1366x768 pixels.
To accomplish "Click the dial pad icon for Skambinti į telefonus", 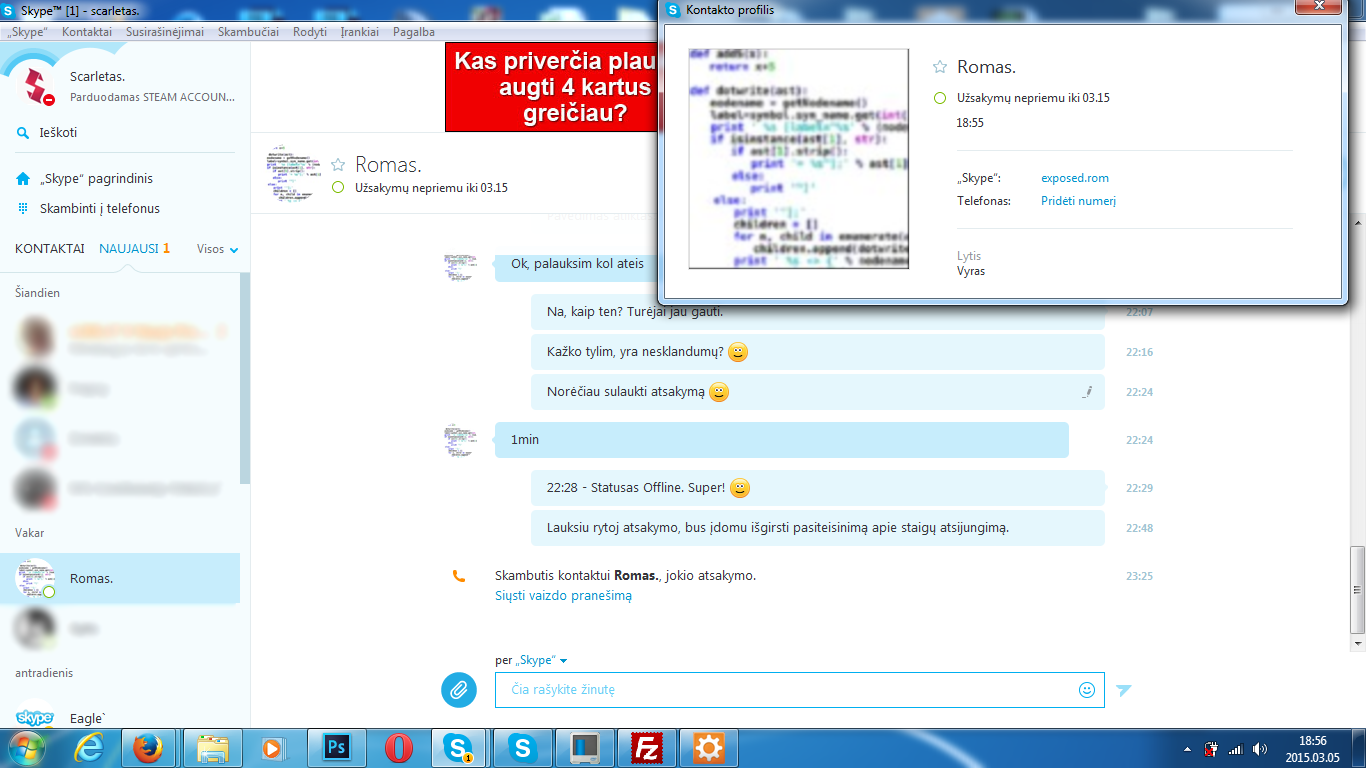I will tap(23, 209).
